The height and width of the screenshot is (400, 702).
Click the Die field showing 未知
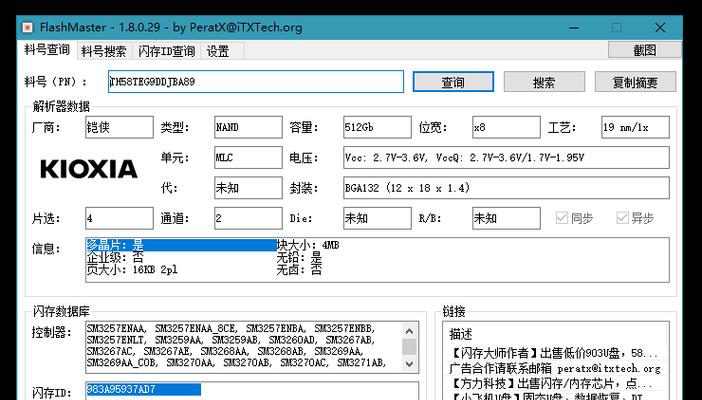tap(377, 218)
